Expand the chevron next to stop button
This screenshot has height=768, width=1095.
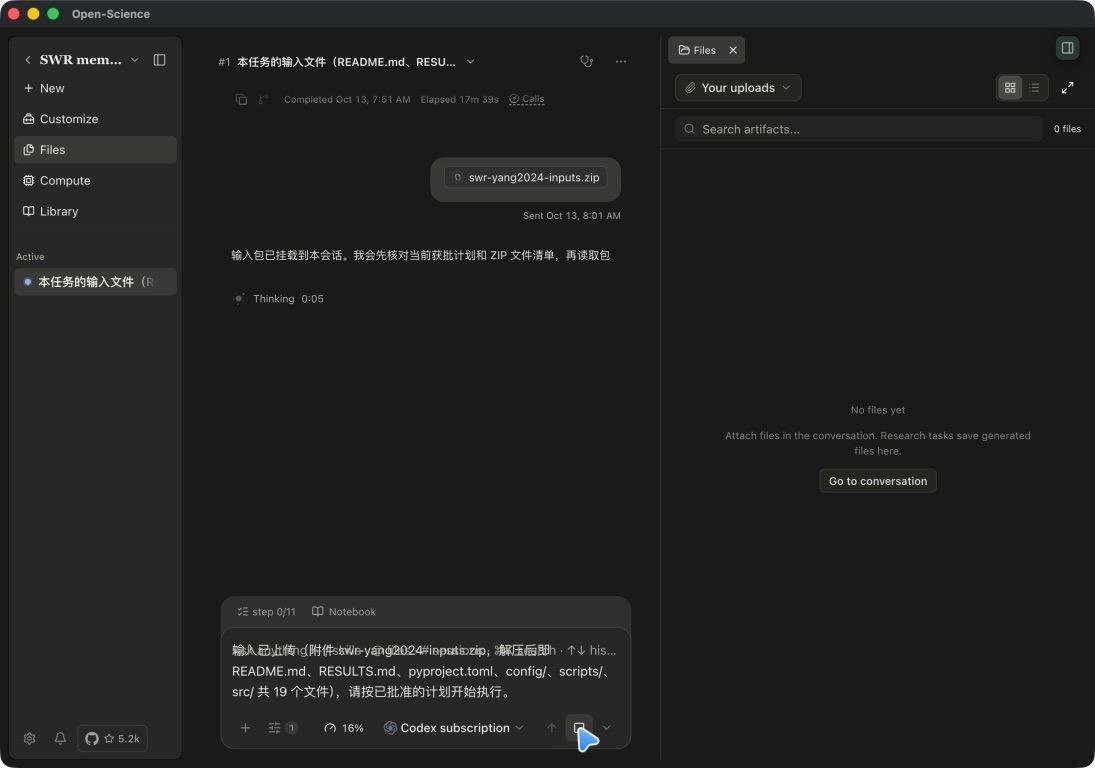606,728
